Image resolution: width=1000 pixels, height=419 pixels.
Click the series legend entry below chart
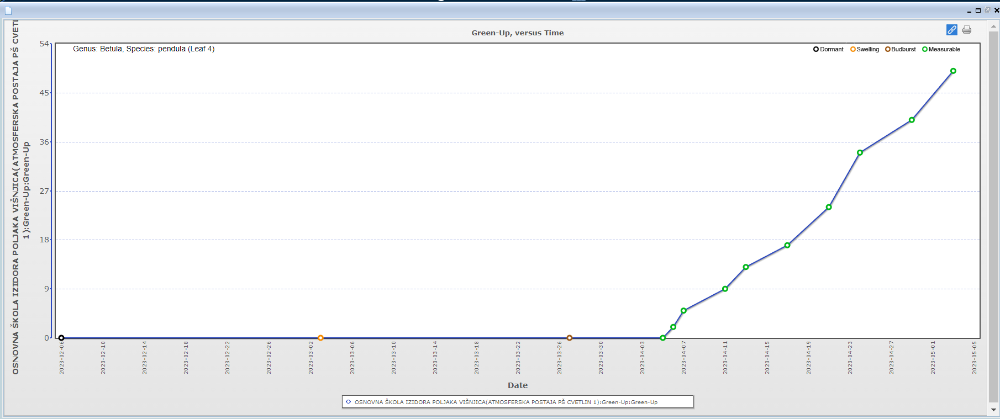[x=516, y=401]
